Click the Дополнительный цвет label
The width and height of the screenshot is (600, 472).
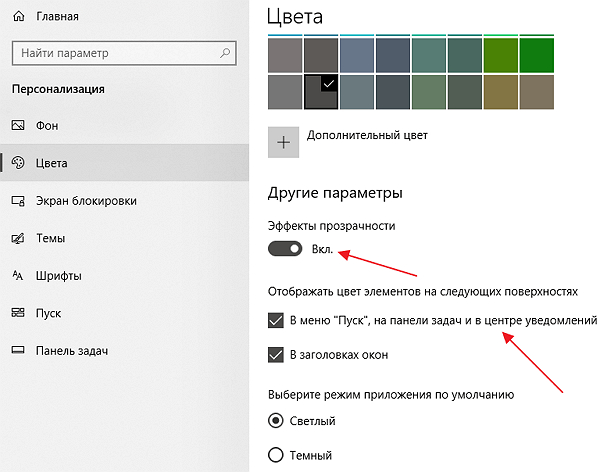pos(367,135)
